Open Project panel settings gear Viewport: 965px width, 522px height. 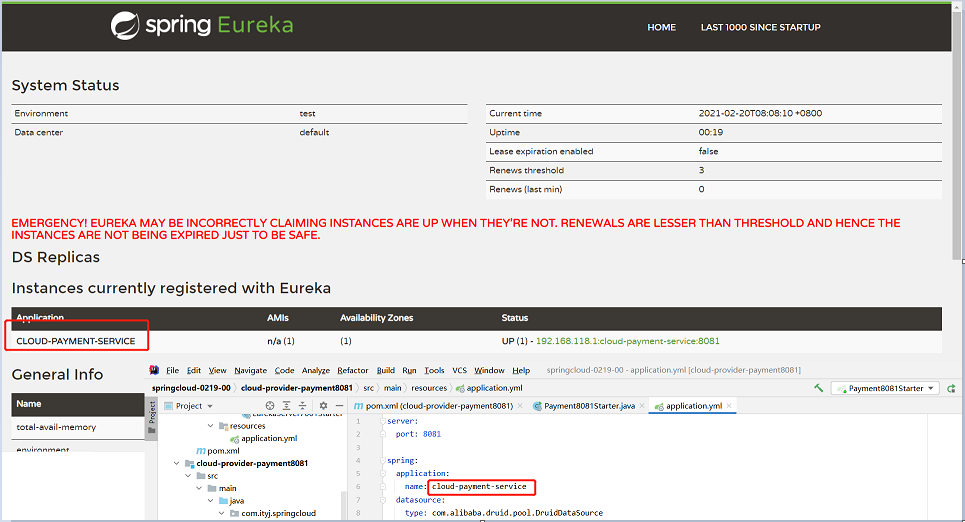tap(323, 406)
